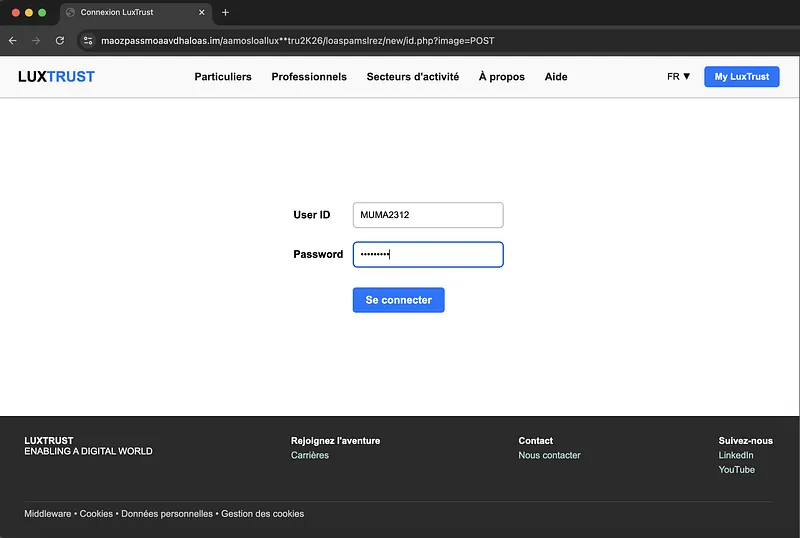Open the Professionnels menu
Image resolution: width=800 pixels, height=538 pixels.
(x=309, y=77)
